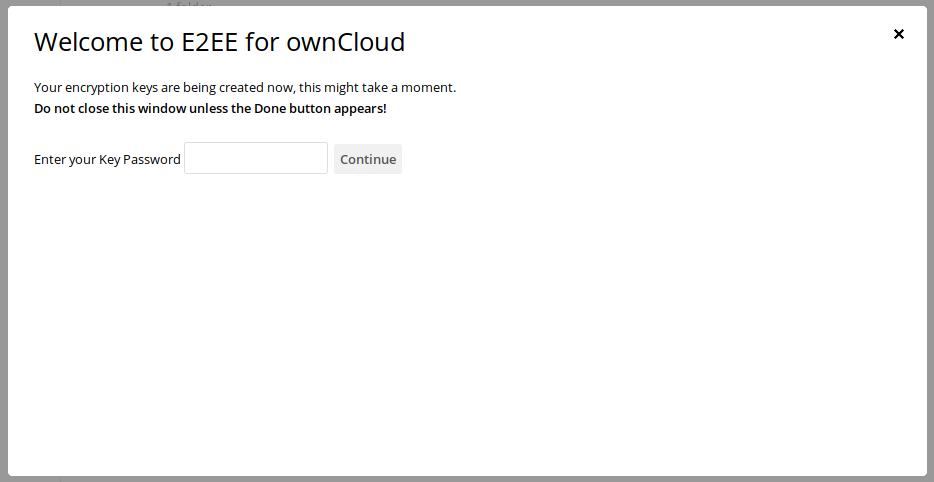Click the Continue button
Viewport: 934px width, 482px height.
(368, 159)
